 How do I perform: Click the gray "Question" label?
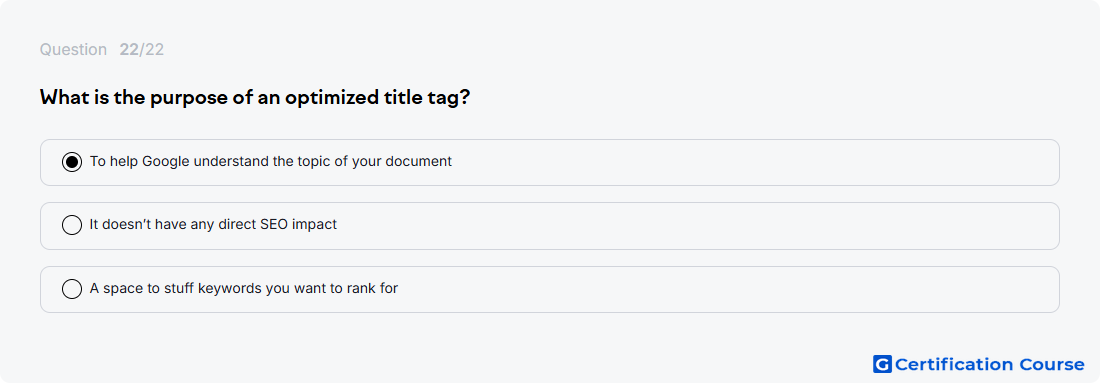click(73, 50)
